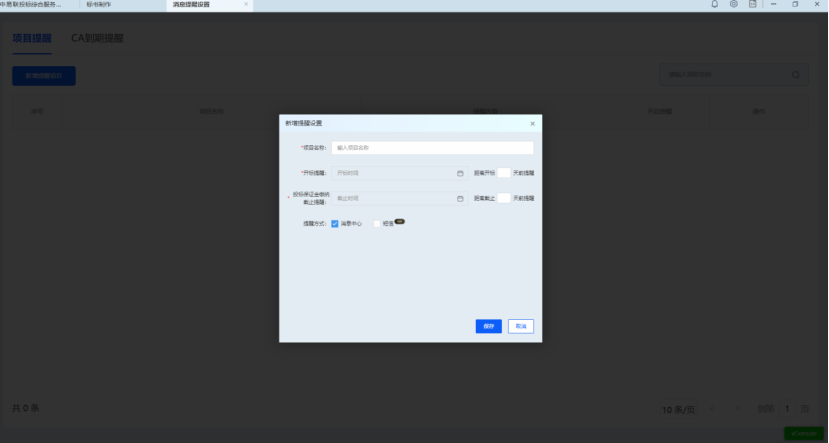Open calendar picker for 开标提醒 date
Image resolution: width=829 pixels, height=443 pixels.
click(x=460, y=173)
